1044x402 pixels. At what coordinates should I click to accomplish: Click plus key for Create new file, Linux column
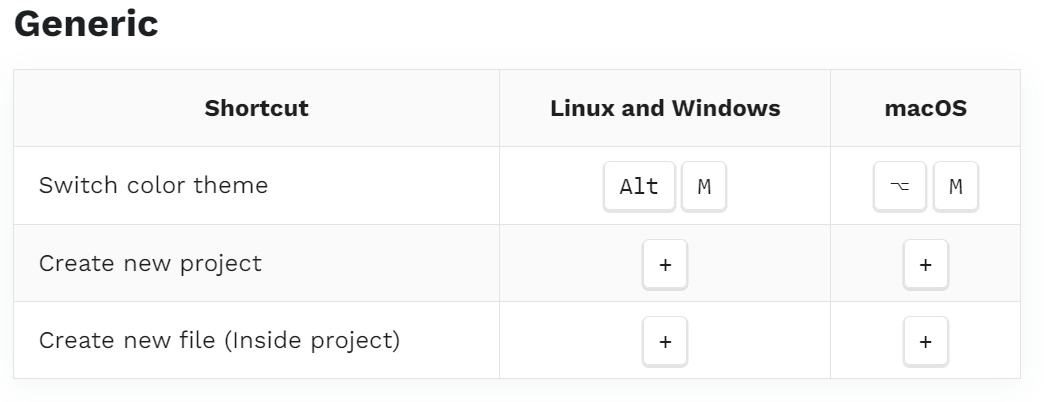click(x=664, y=341)
